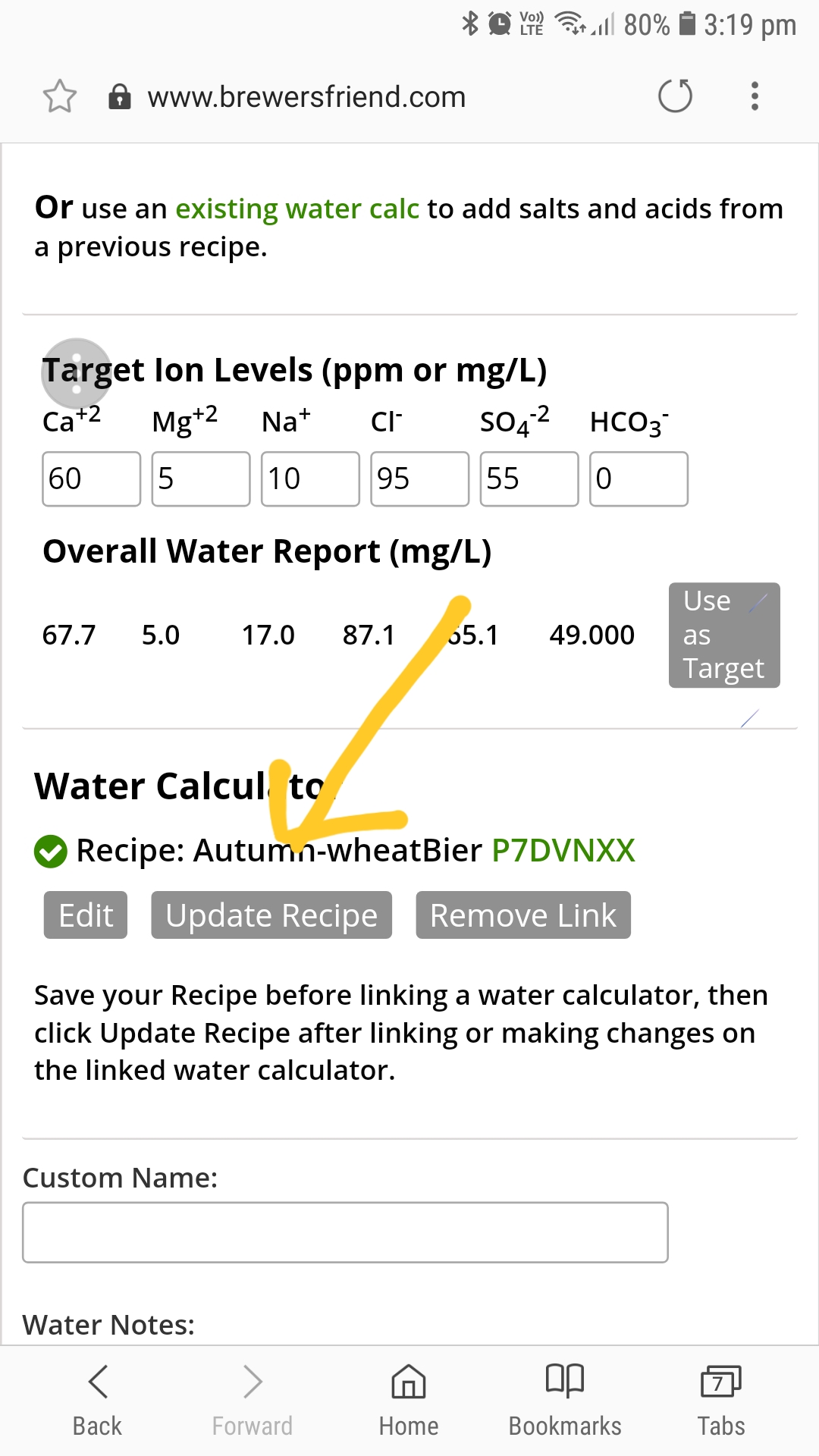This screenshot has height=1456, width=819.
Task: Go Back to previous page
Action: [x=97, y=1400]
